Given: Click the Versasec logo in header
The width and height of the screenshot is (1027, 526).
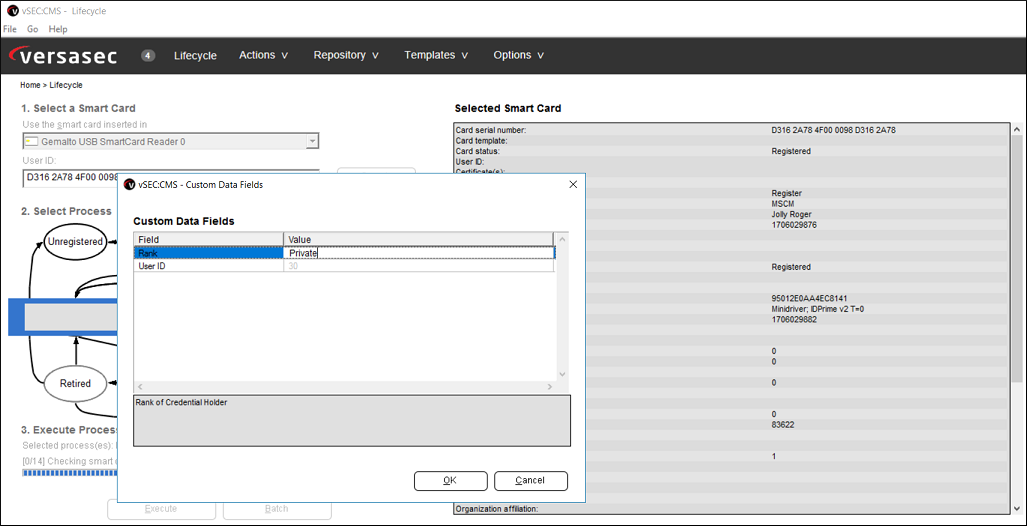Looking at the screenshot, I should pos(63,56).
